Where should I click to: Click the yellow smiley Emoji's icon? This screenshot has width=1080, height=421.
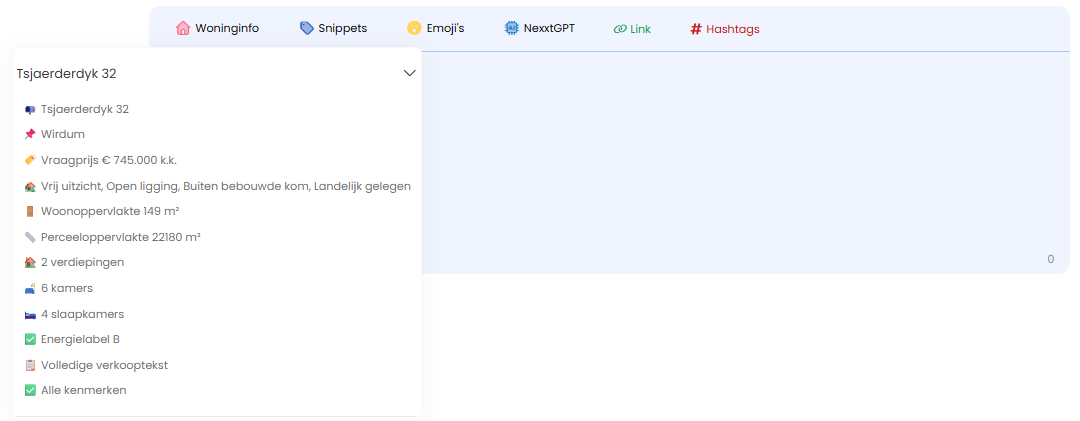[x=413, y=29]
